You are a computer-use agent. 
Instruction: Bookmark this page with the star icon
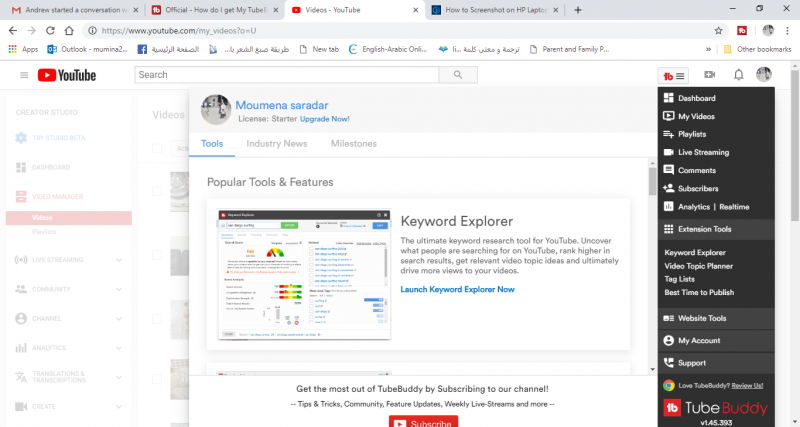(x=718, y=30)
